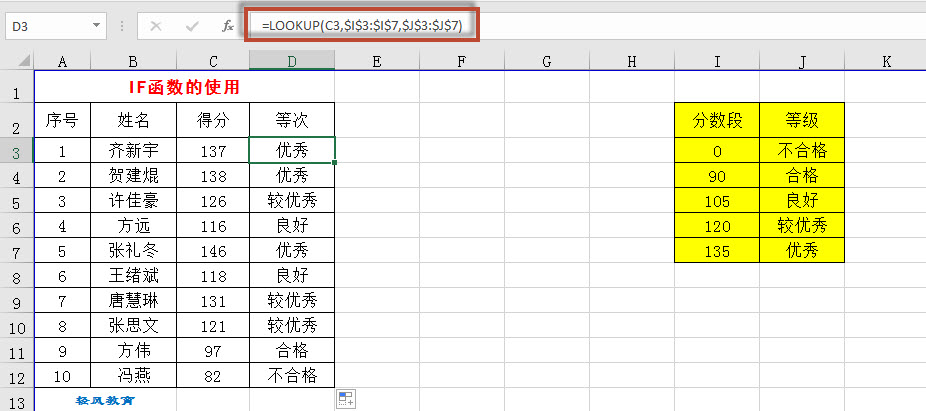The image size is (926, 411).
Task: Click the 等次 header cell
Action: coord(292,120)
